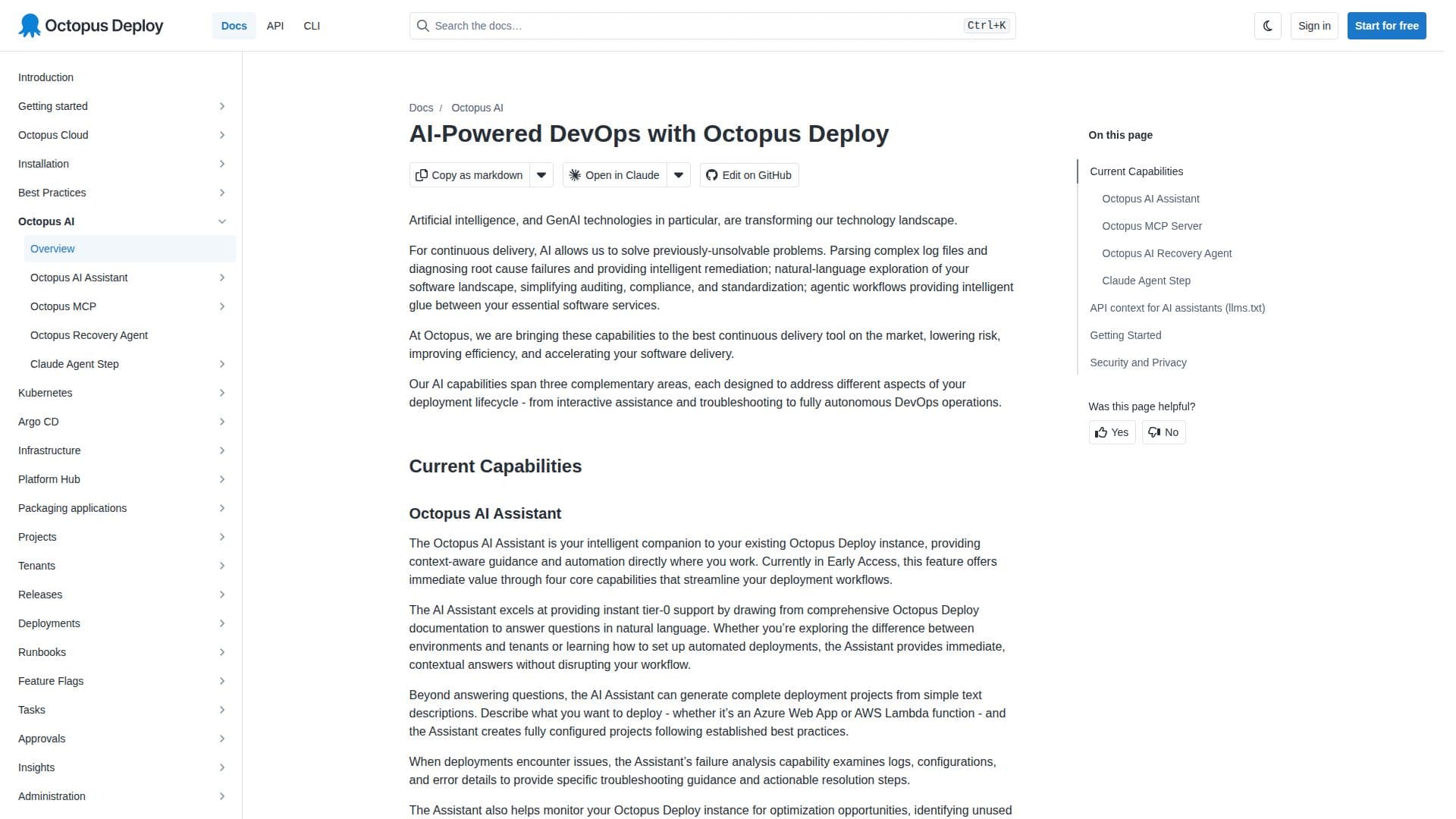Click the search magnifier icon
The image size is (1456, 819).
422,26
